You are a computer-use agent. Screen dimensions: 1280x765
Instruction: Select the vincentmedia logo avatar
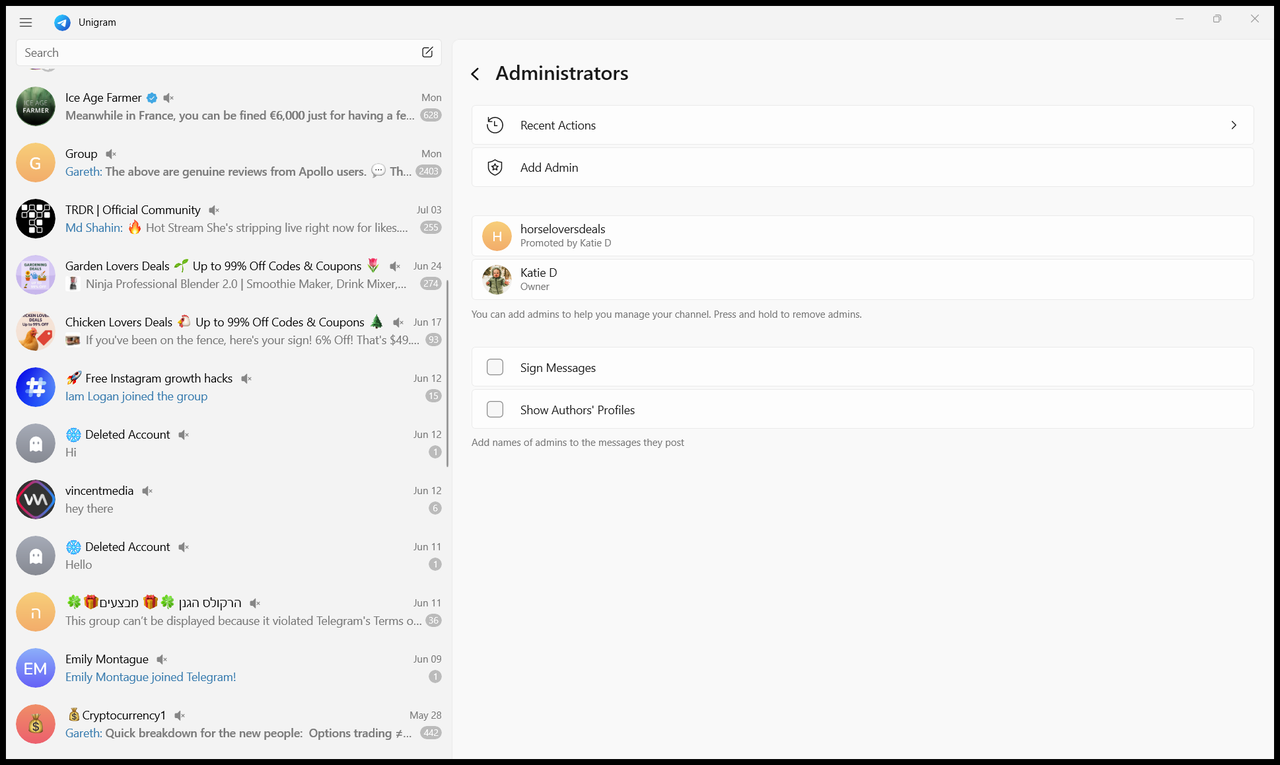pos(36,499)
